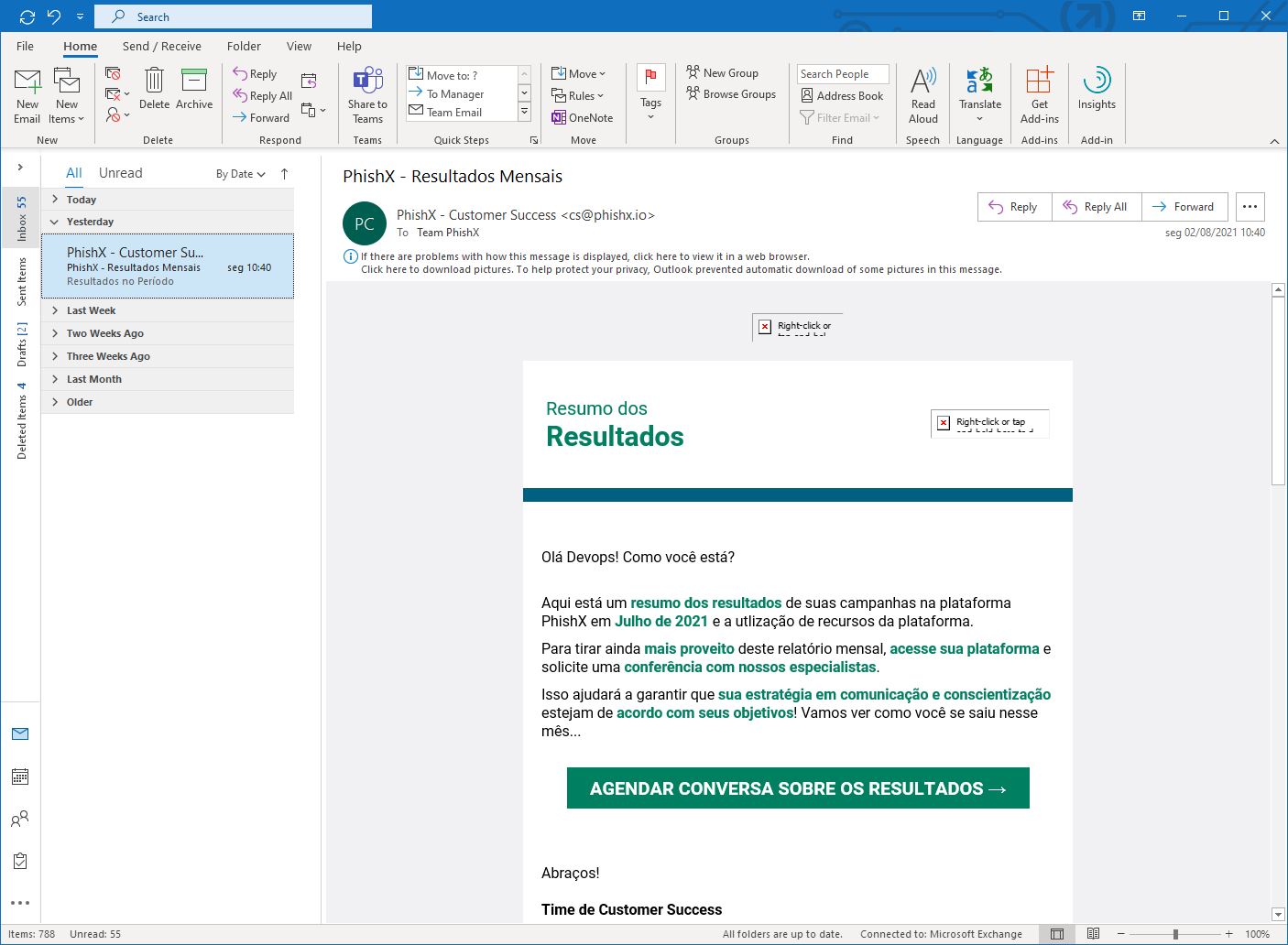Open the Junk icon menu
1288x945 pixels.
pyautogui.click(x=116, y=115)
